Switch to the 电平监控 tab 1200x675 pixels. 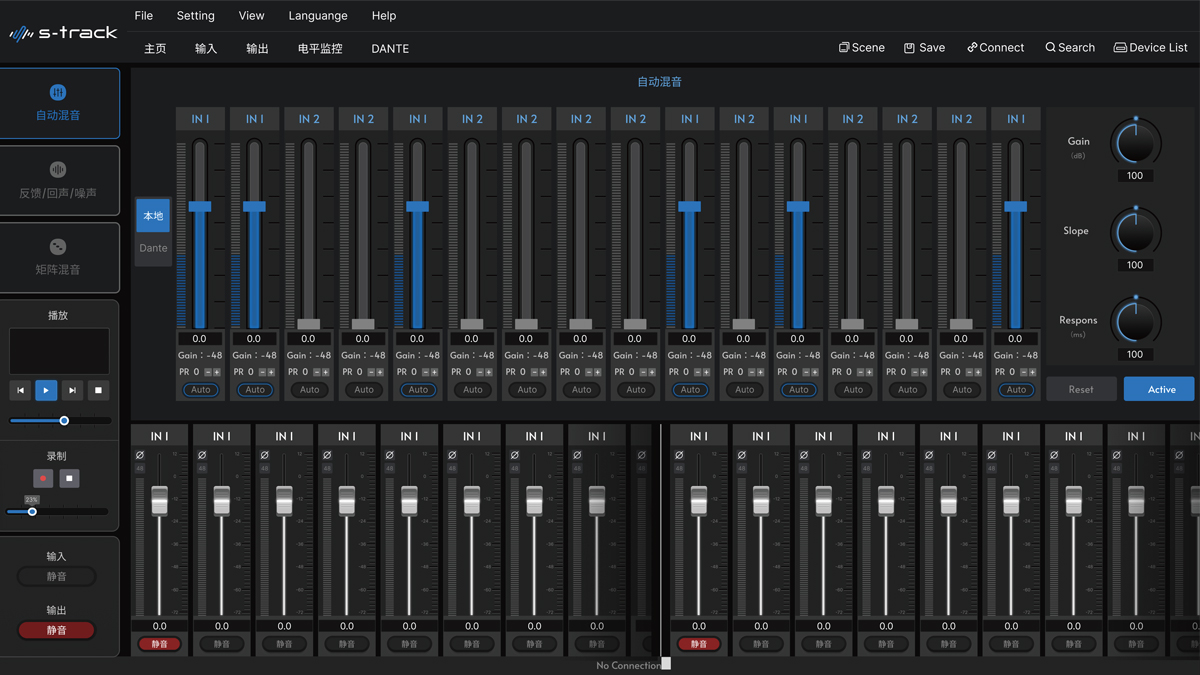pyautogui.click(x=320, y=49)
